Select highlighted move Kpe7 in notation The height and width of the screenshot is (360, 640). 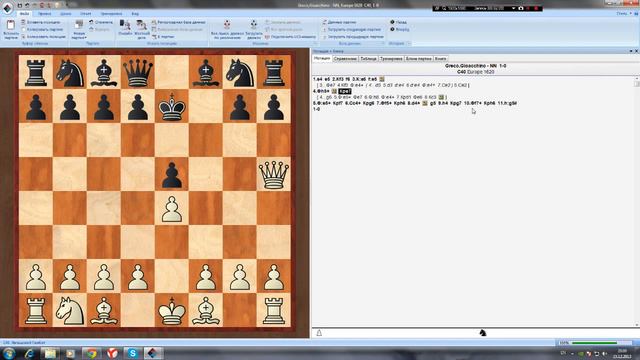(x=344, y=91)
